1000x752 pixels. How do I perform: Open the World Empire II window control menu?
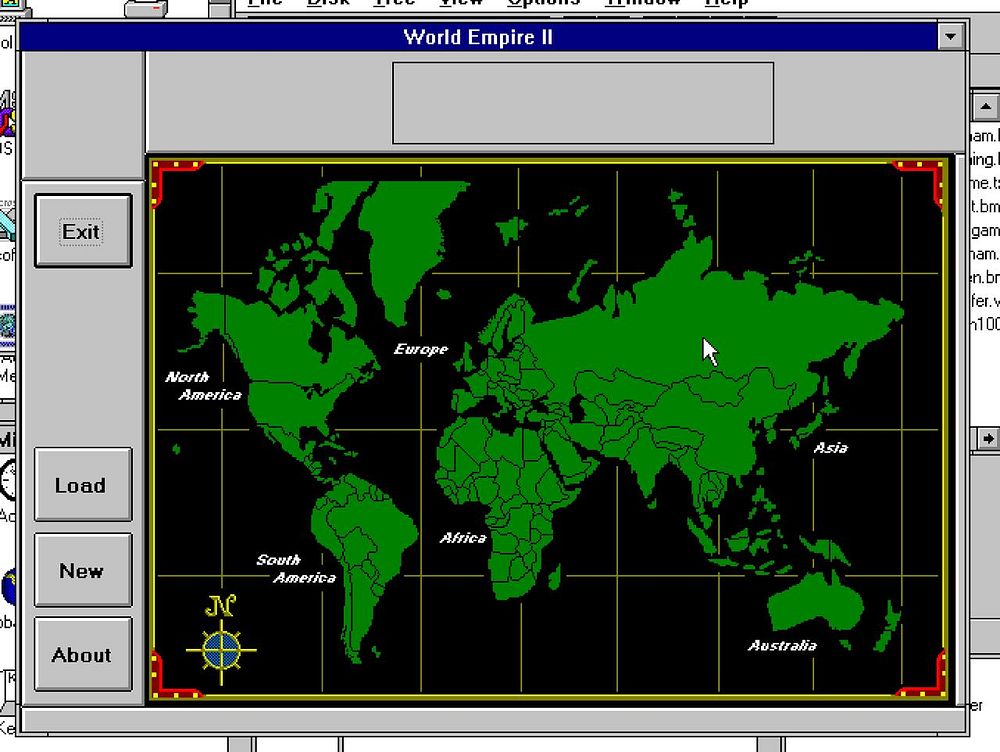pos(950,37)
